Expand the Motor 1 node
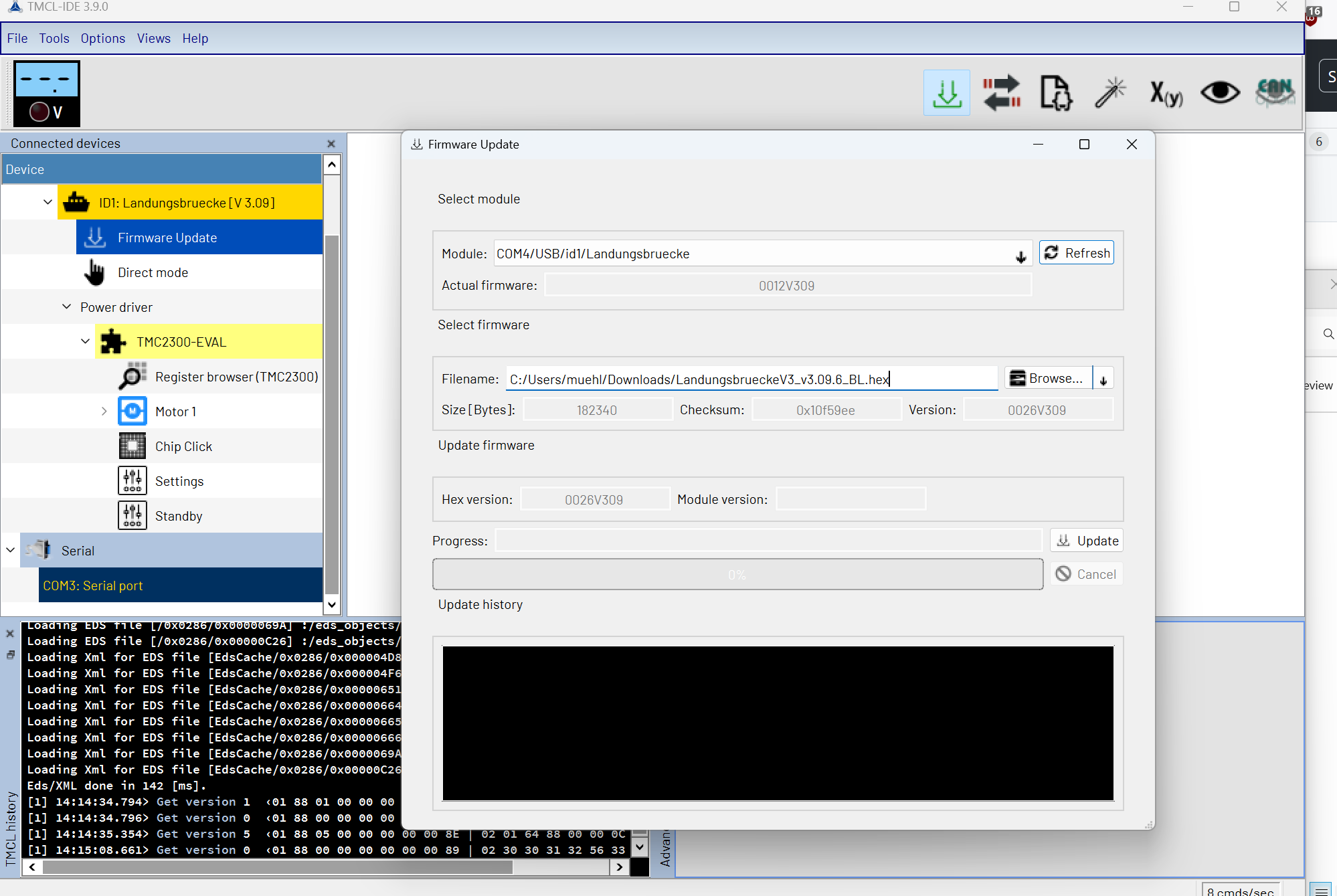 point(104,411)
